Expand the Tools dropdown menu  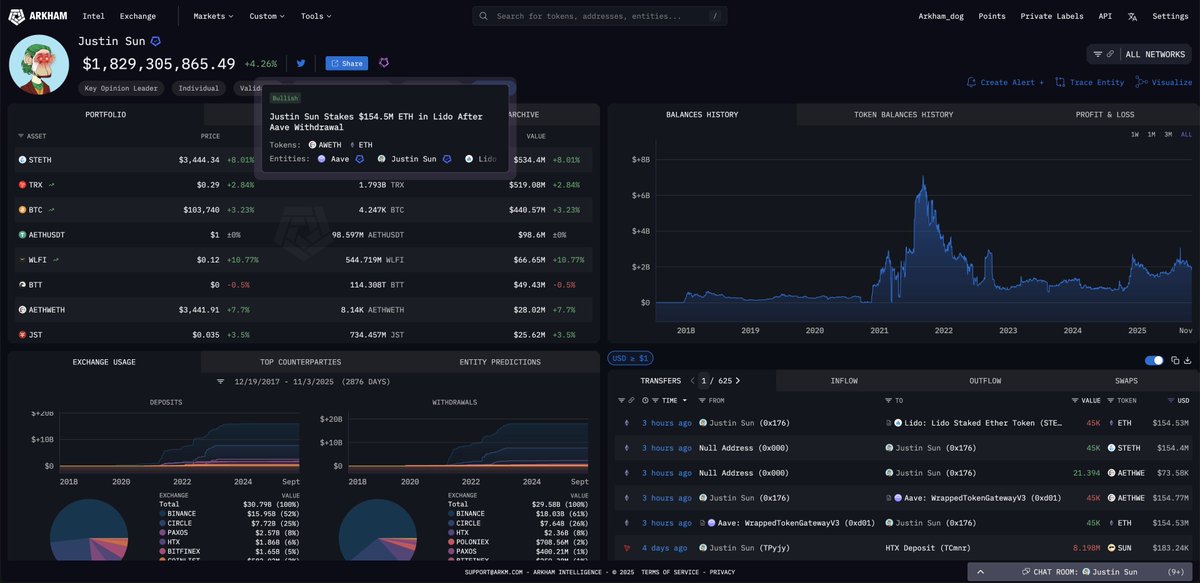(316, 16)
